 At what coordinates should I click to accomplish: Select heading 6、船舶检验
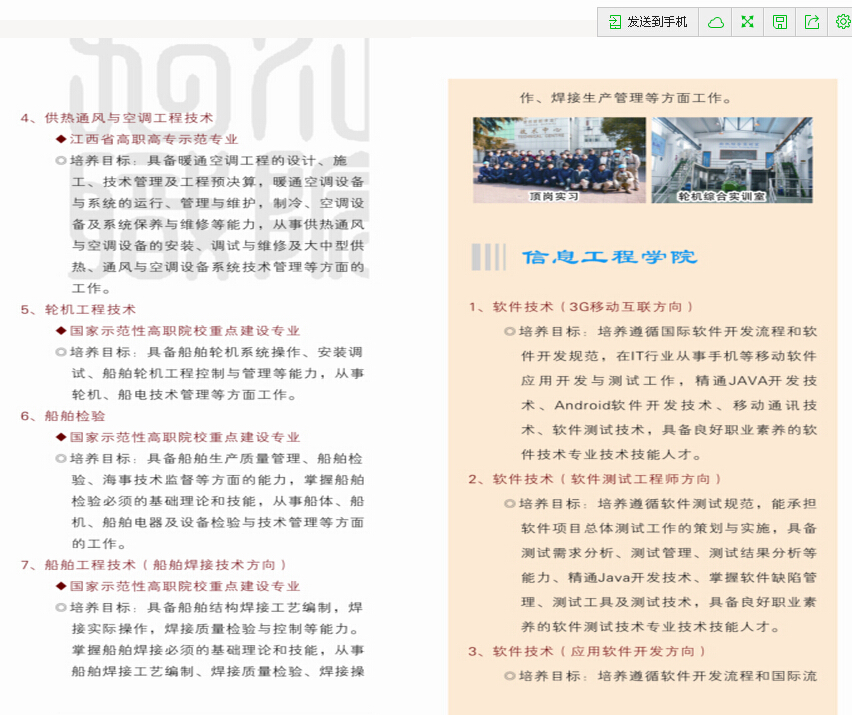click(62, 416)
